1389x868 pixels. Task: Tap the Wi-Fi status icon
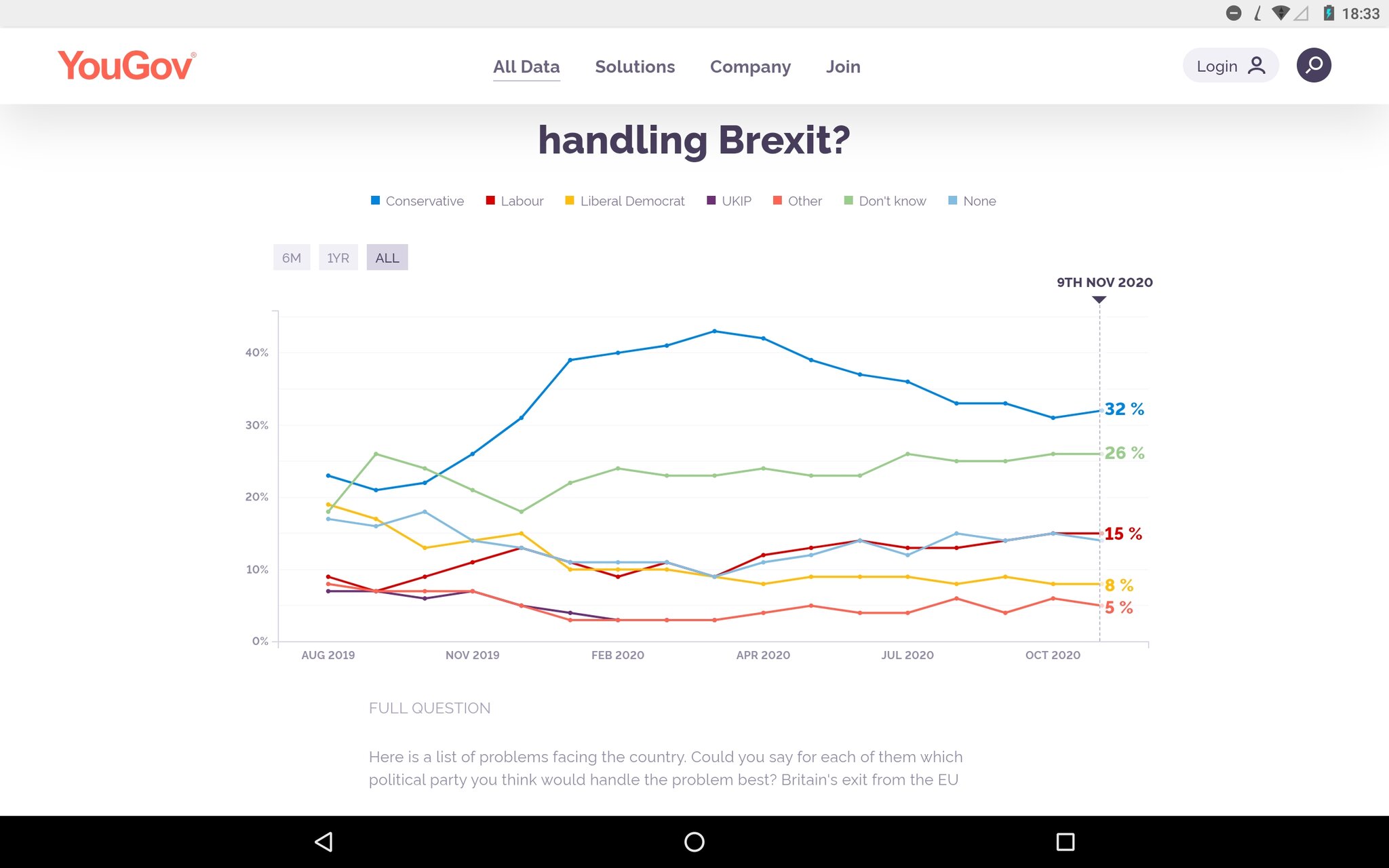coord(1280,13)
